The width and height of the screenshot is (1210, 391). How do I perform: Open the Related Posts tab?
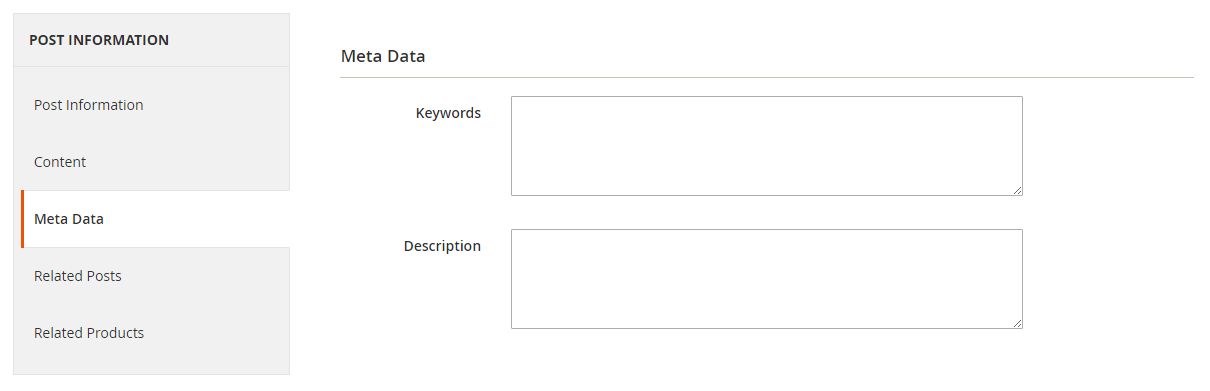click(155, 276)
